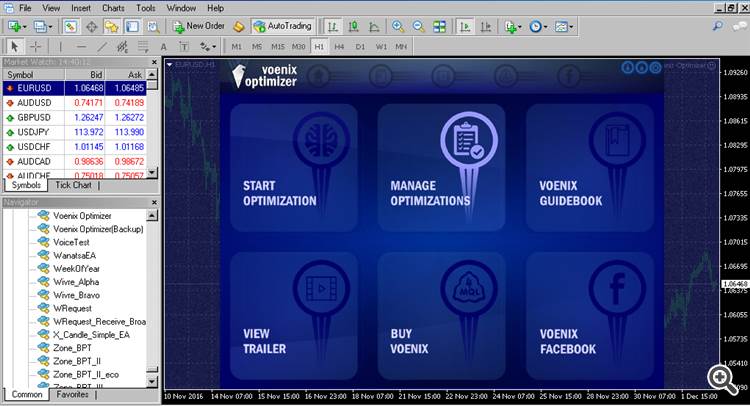Open the New Order dialog
Viewport: 750px width, 406px height.
pos(199,26)
